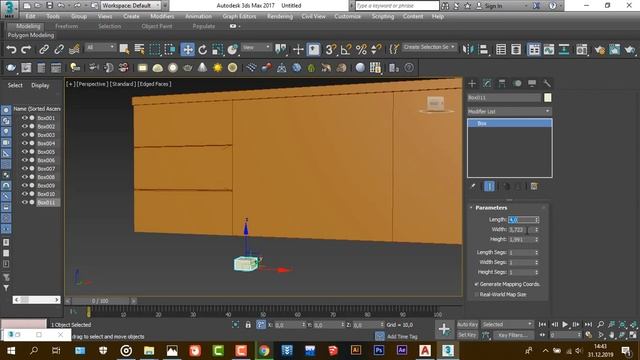The height and width of the screenshot is (360, 640).
Task: Click the Key Filters button
Action: (513, 335)
